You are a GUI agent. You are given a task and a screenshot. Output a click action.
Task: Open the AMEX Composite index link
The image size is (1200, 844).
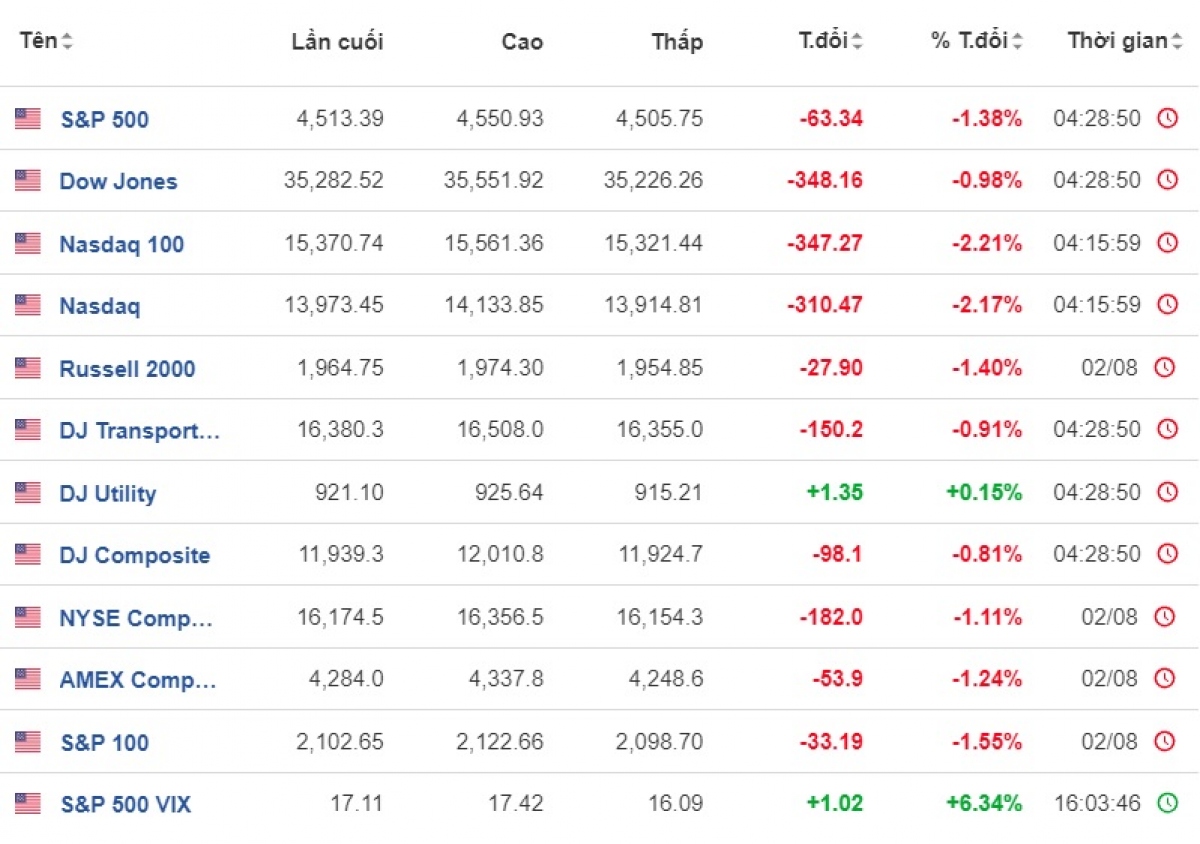coord(138,680)
